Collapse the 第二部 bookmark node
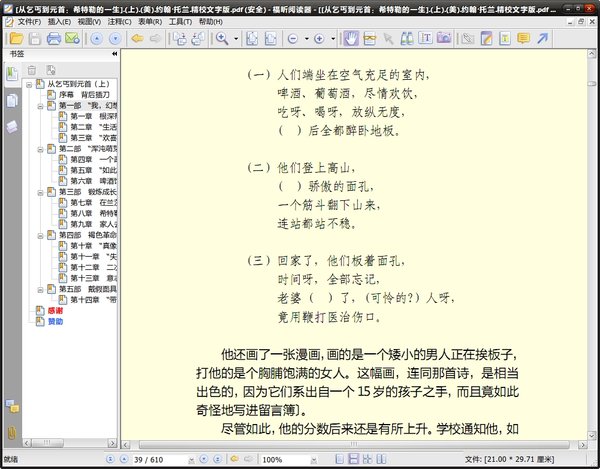 coord(40,150)
